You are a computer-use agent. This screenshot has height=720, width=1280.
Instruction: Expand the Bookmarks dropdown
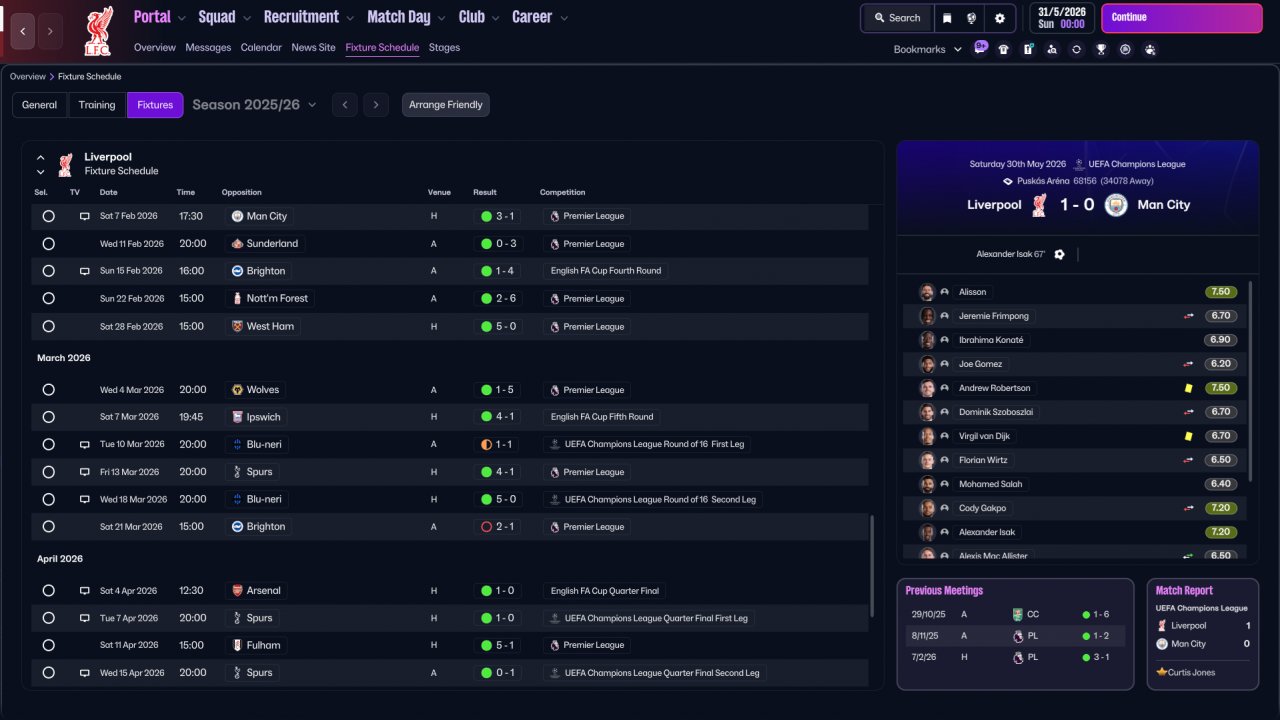tap(927, 49)
